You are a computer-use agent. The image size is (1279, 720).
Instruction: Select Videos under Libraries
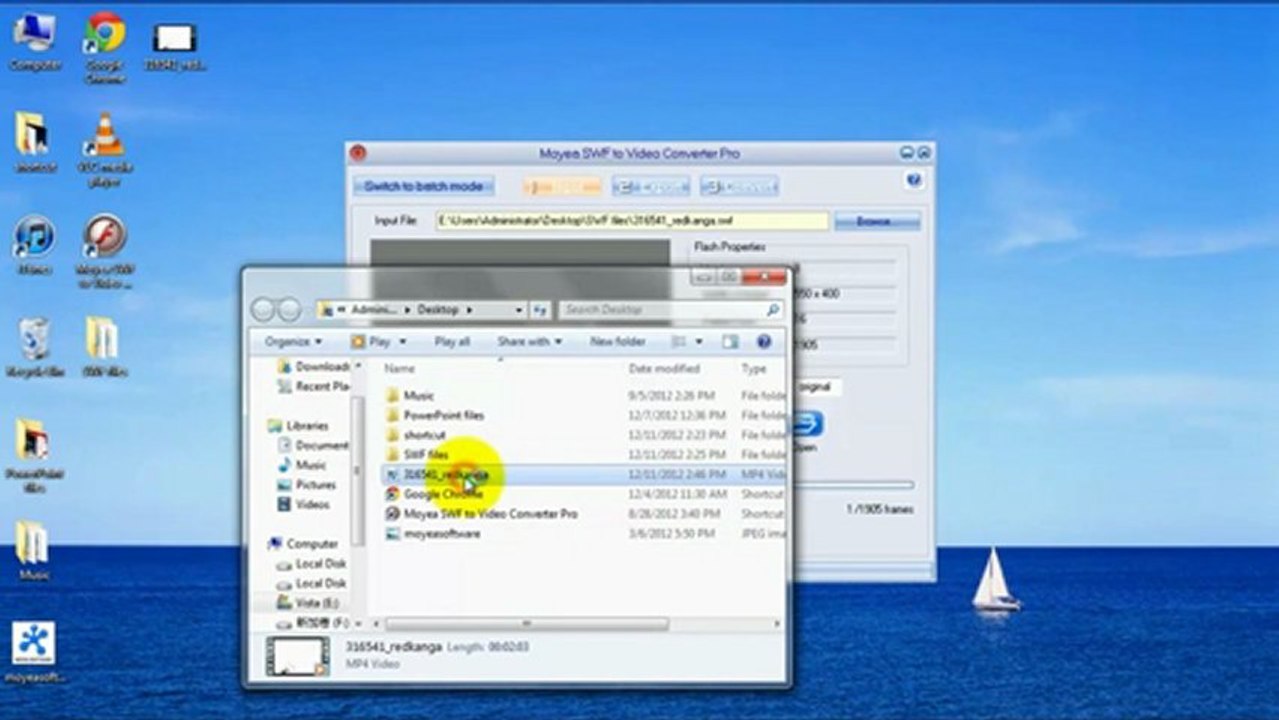(x=305, y=505)
